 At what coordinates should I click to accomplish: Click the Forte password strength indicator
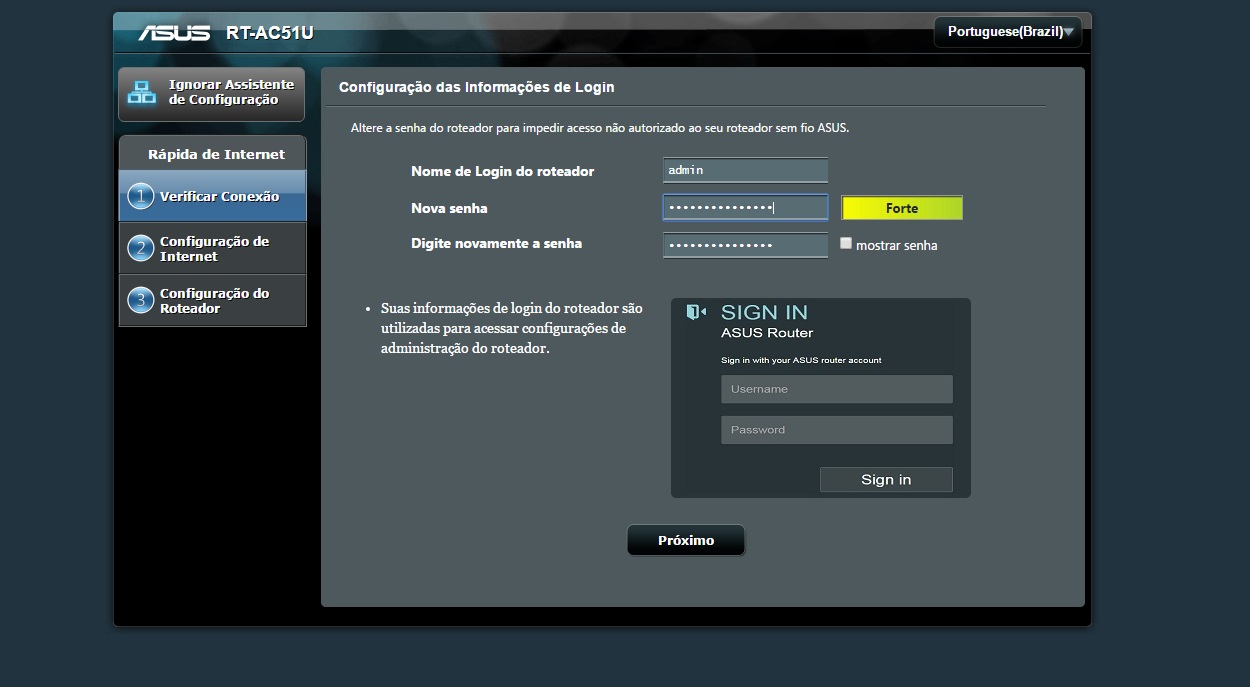pos(901,208)
